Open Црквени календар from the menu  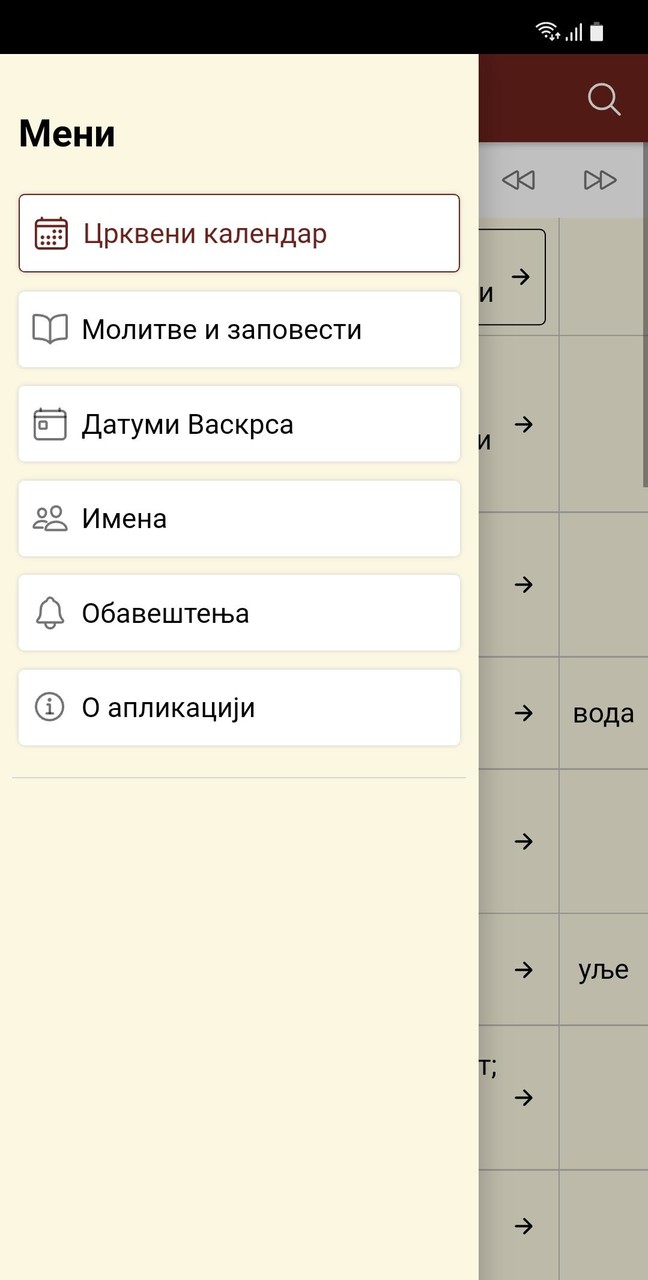239,233
